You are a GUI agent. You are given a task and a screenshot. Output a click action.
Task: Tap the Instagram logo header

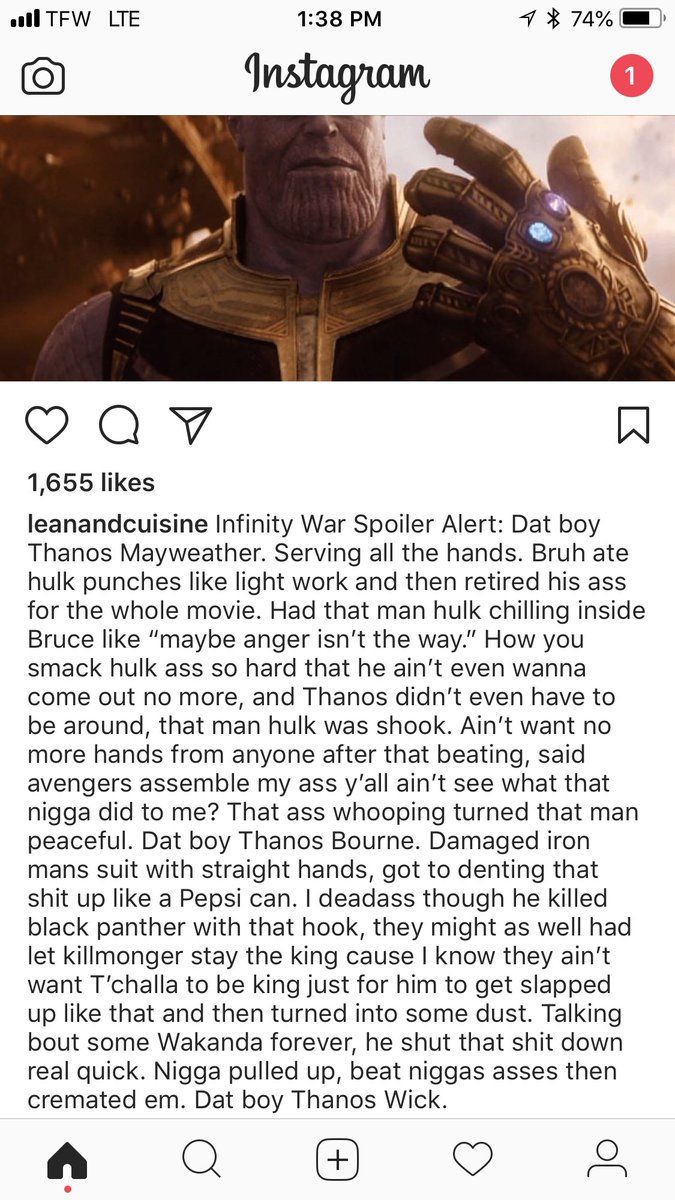(337, 76)
